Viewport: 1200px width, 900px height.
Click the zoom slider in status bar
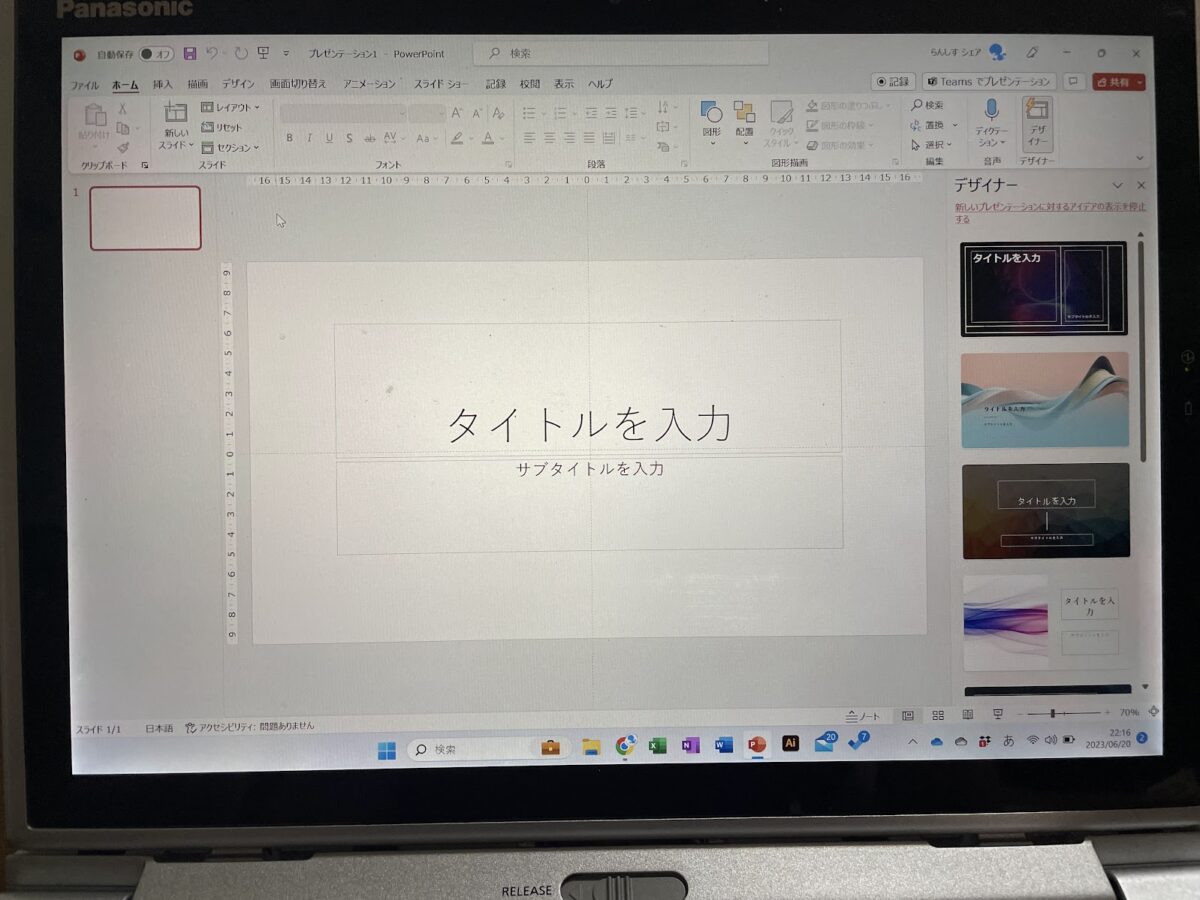point(1054,713)
